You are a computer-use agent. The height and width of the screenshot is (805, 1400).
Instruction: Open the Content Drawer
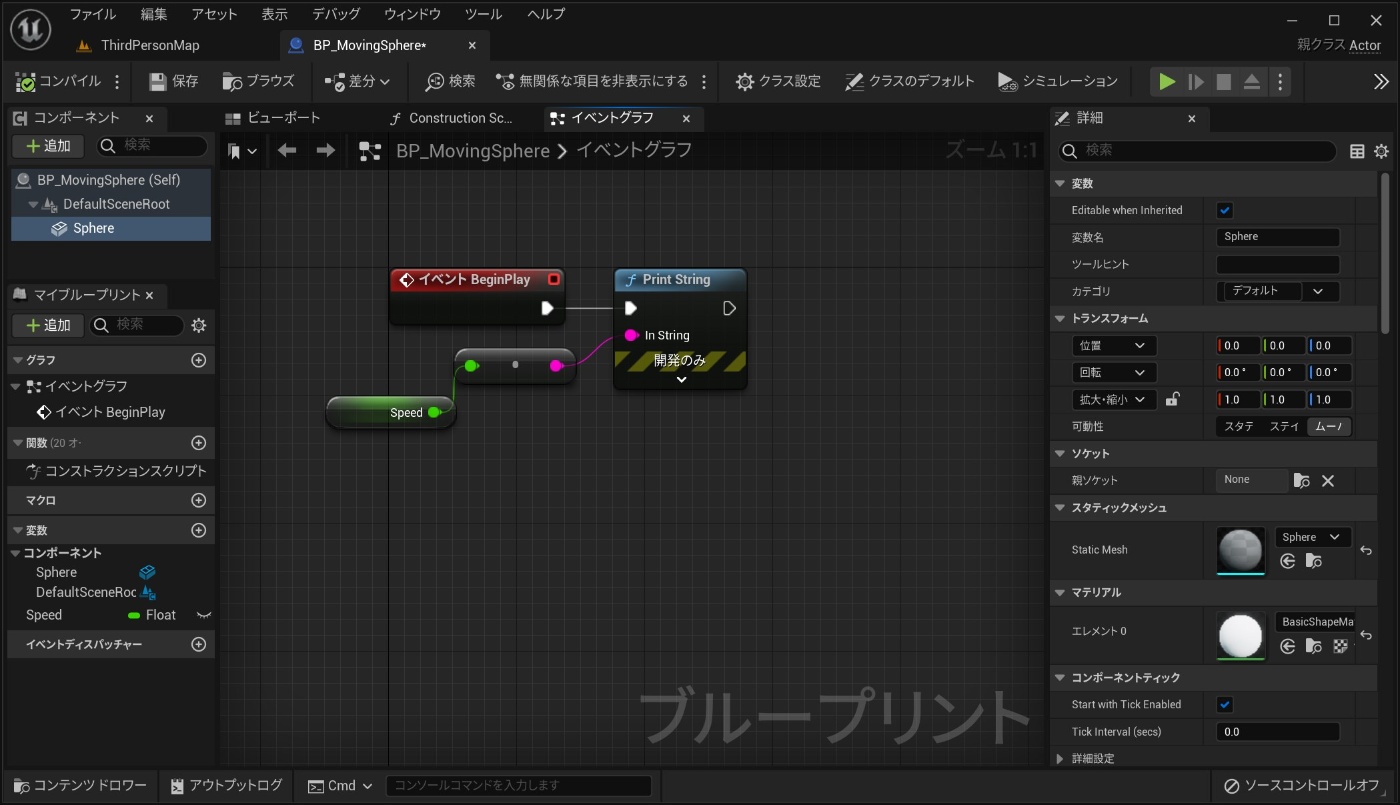coord(78,785)
